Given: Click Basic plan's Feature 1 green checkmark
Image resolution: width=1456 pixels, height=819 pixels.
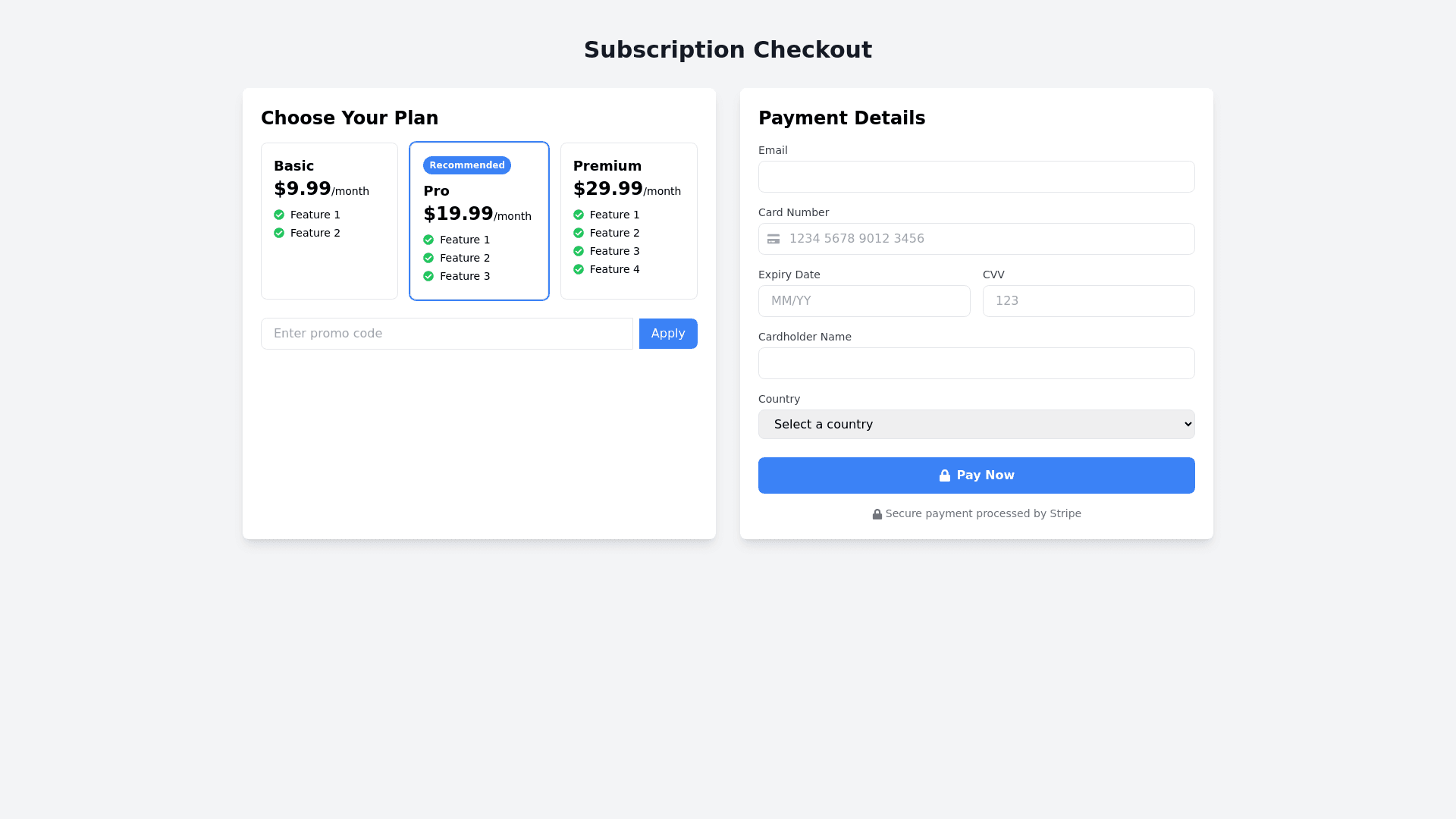Looking at the screenshot, I should click(279, 215).
